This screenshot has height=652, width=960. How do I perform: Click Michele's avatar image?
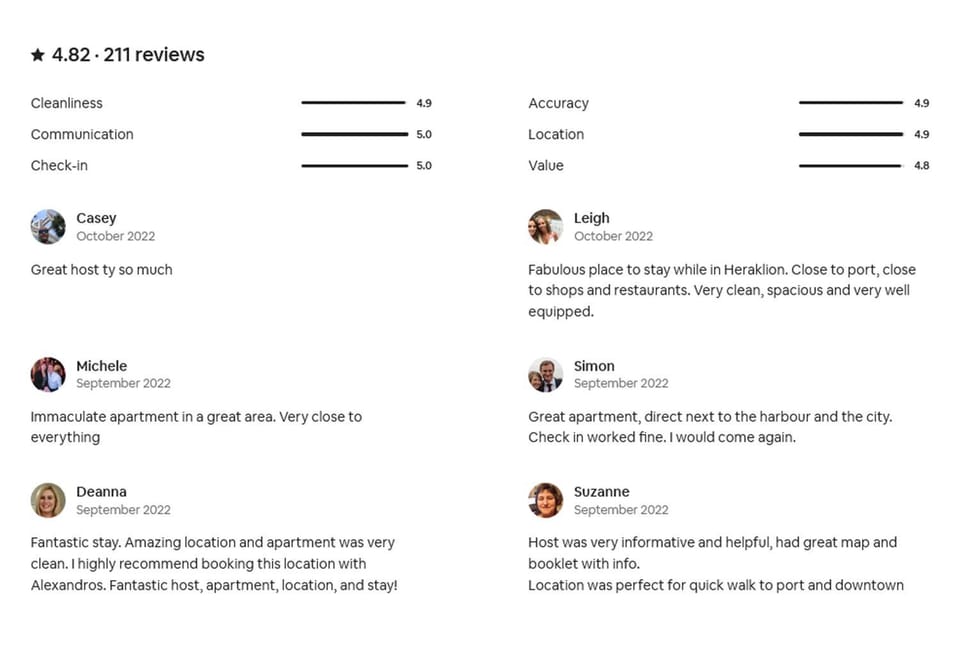pyautogui.click(x=48, y=374)
